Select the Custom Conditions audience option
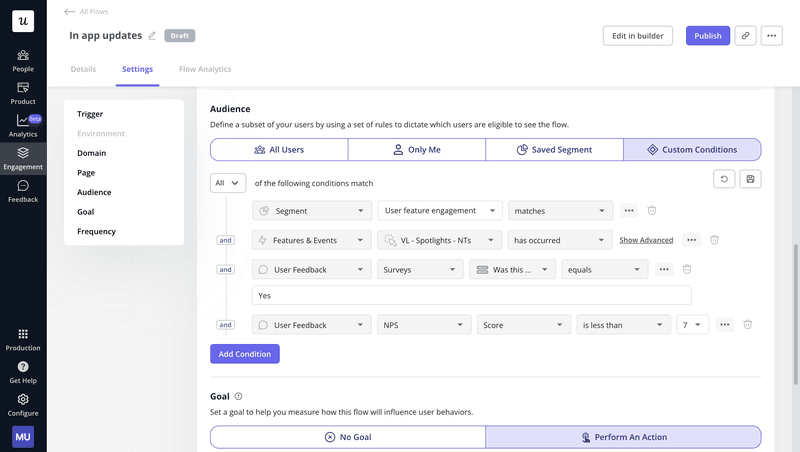The width and height of the screenshot is (800, 452). 692,149
